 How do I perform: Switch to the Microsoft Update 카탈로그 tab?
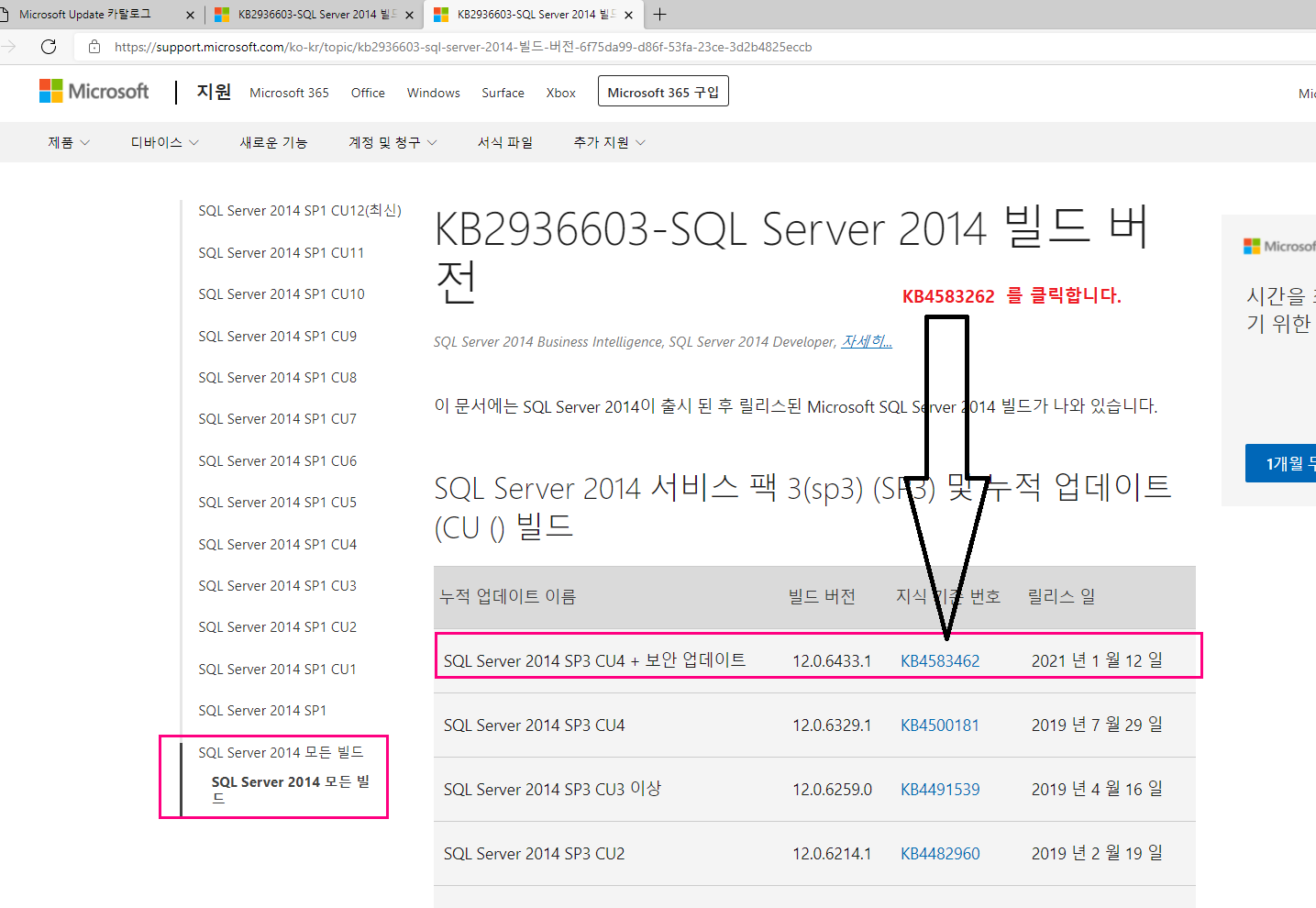click(84, 15)
